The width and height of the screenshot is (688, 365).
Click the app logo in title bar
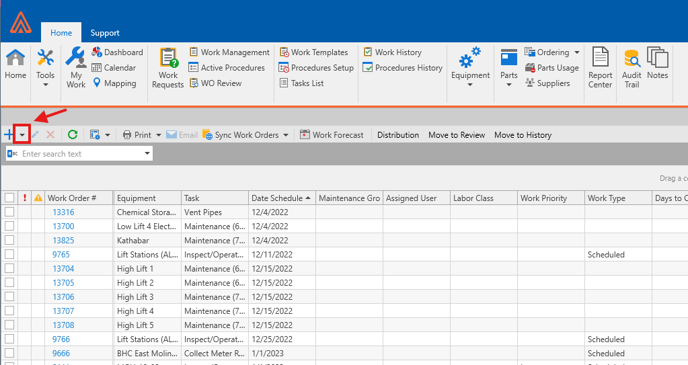click(21, 22)
